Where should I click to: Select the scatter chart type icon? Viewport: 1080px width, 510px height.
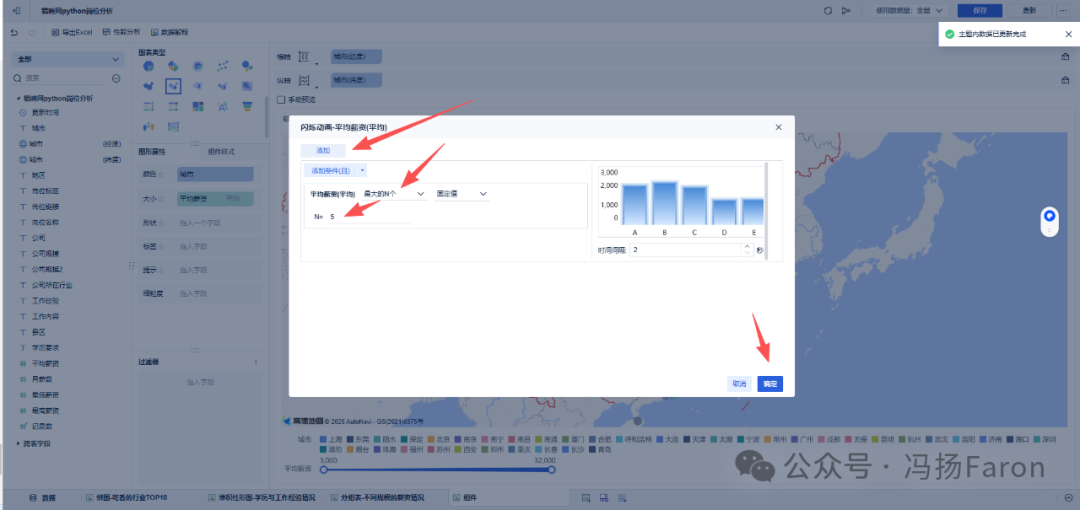(x=222, y=66)
